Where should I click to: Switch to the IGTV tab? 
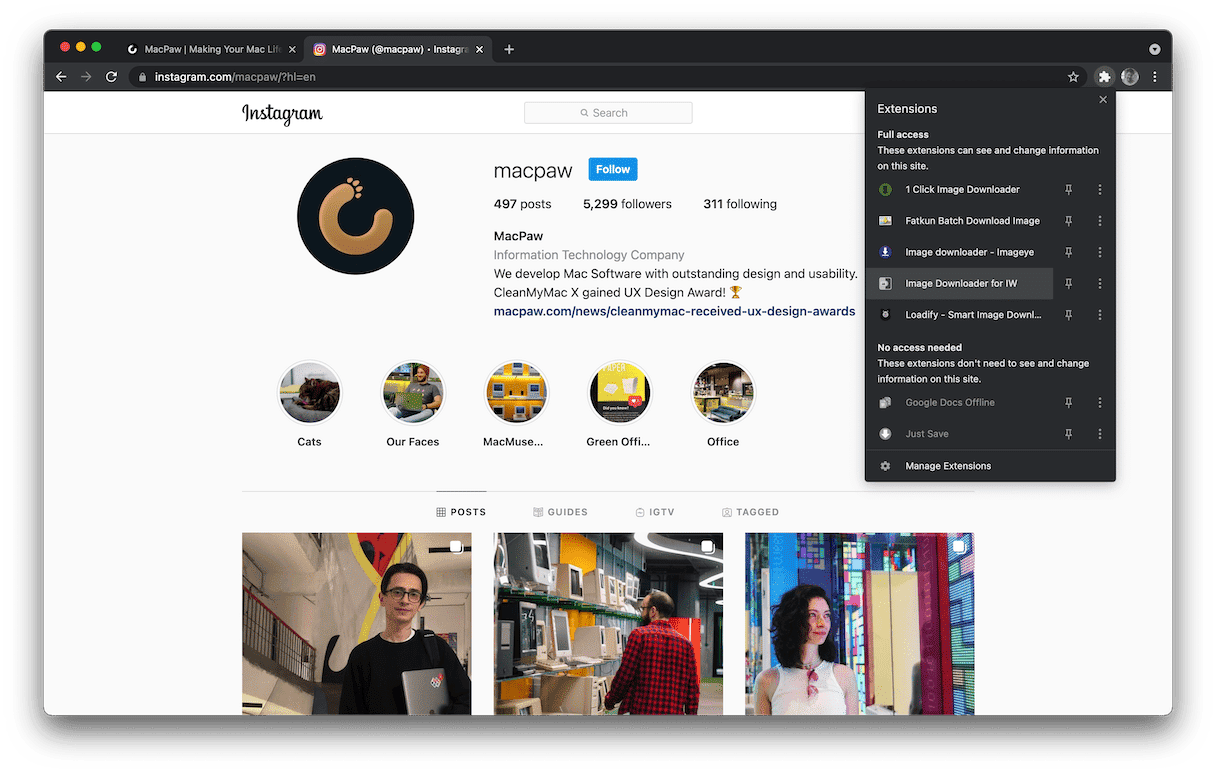pos(655,512)
